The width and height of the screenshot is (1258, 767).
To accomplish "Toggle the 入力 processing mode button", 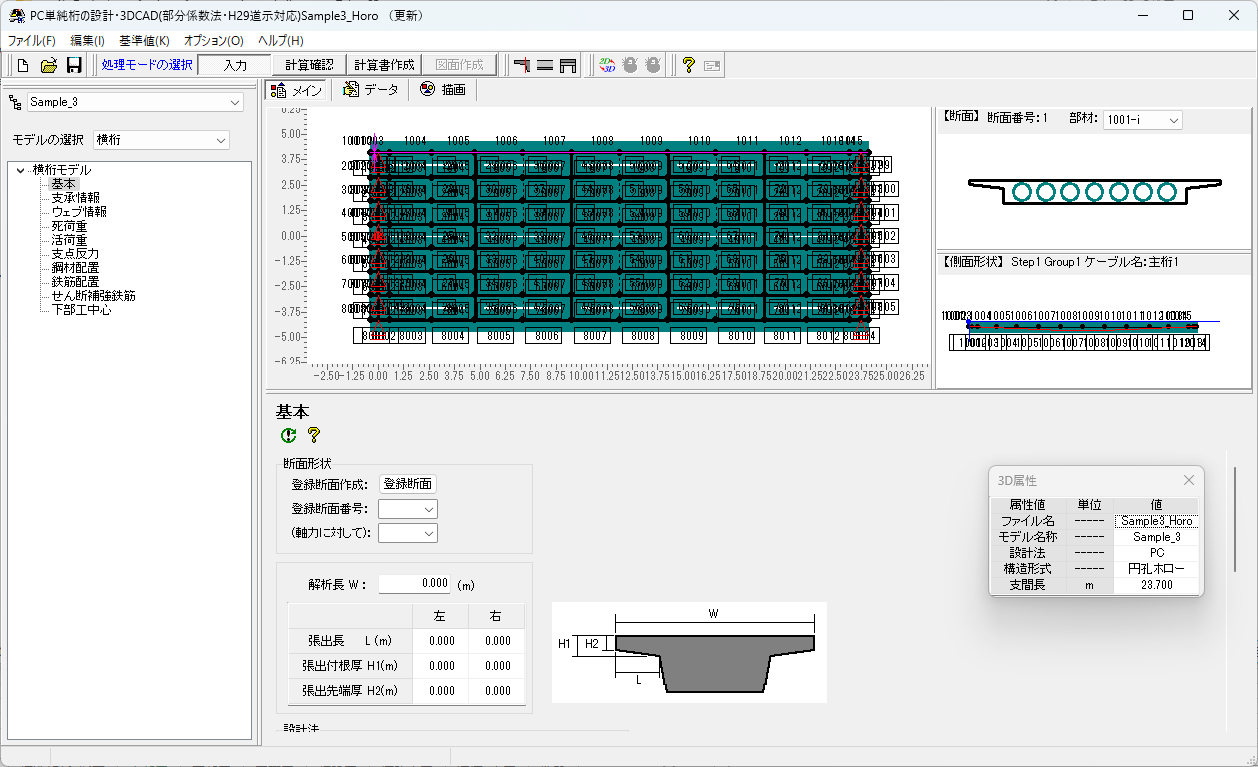I will (x=235, y=65).
